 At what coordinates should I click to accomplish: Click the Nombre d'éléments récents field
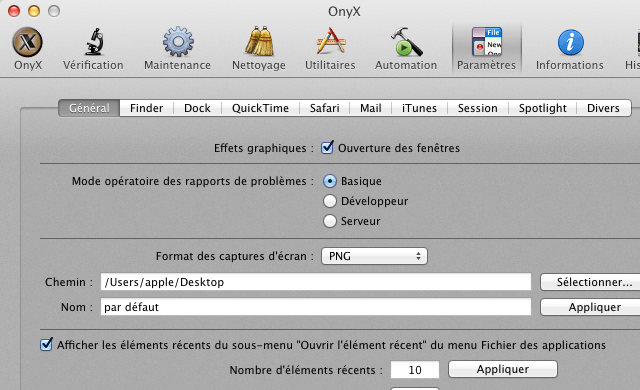pyautogui.click(x=415, y=370)
